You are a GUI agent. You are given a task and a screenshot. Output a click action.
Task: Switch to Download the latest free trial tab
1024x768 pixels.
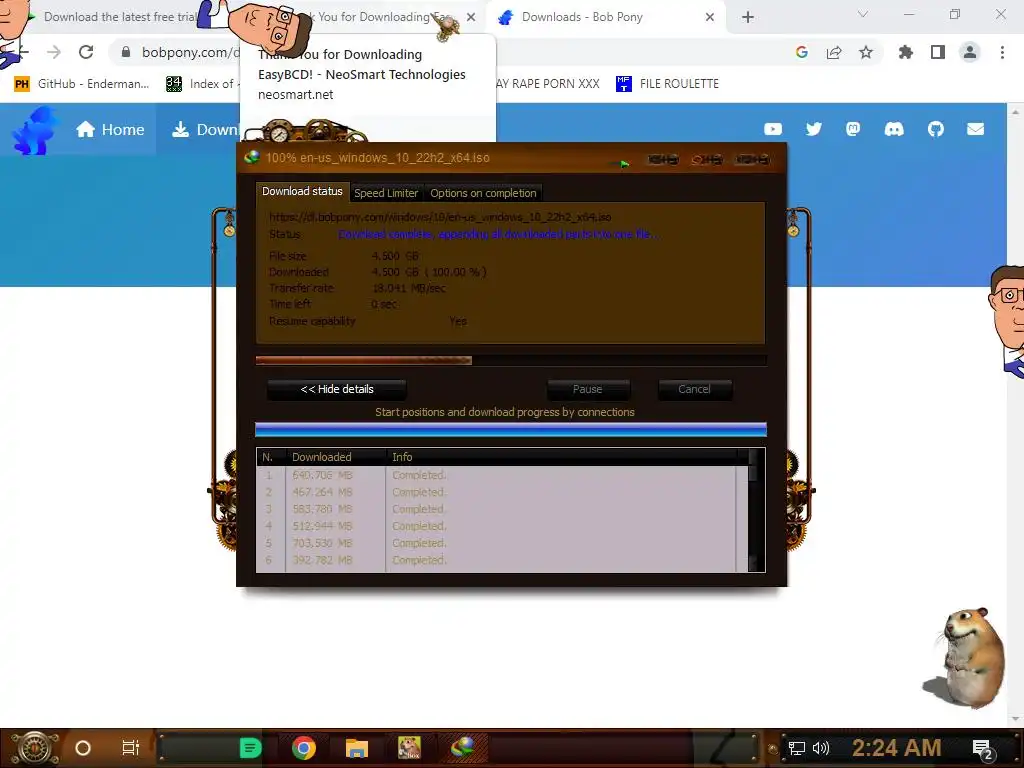120,17
